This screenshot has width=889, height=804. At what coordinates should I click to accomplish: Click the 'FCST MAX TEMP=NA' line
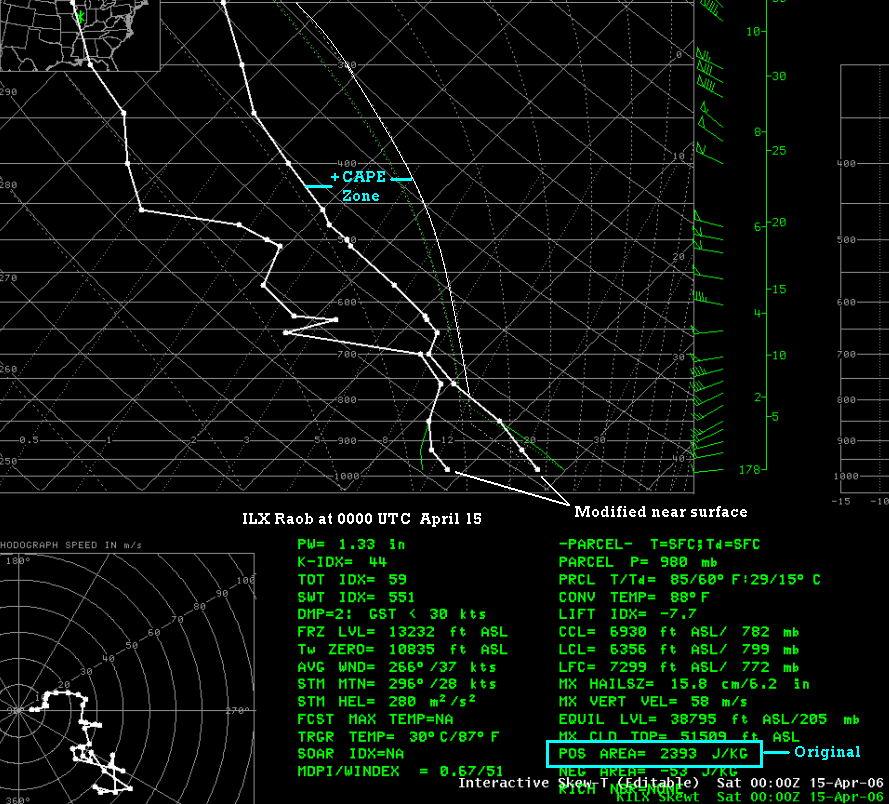[375, 719]
